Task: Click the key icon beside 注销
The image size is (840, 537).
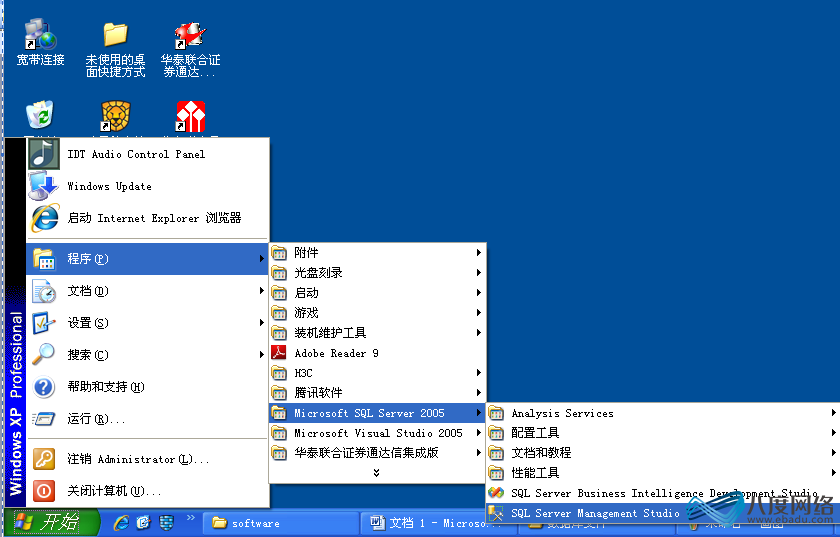Action: 44,459
